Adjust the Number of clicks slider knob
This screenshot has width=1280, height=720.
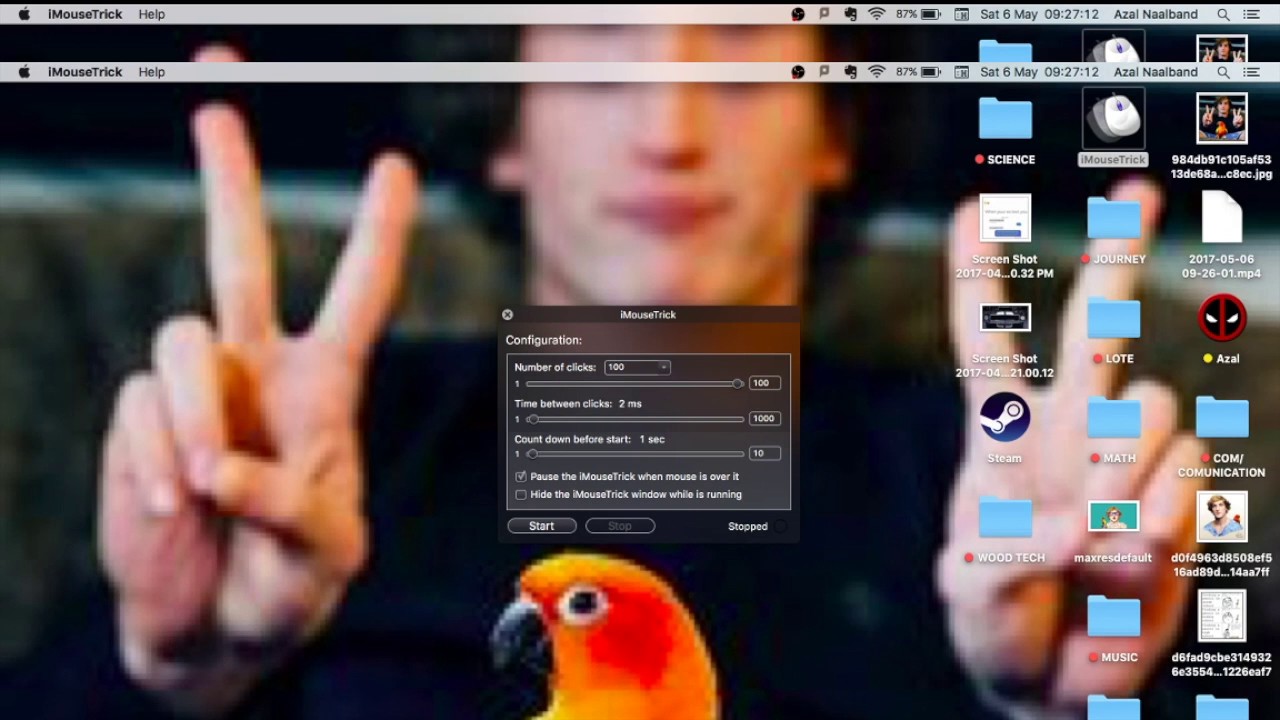738,383
